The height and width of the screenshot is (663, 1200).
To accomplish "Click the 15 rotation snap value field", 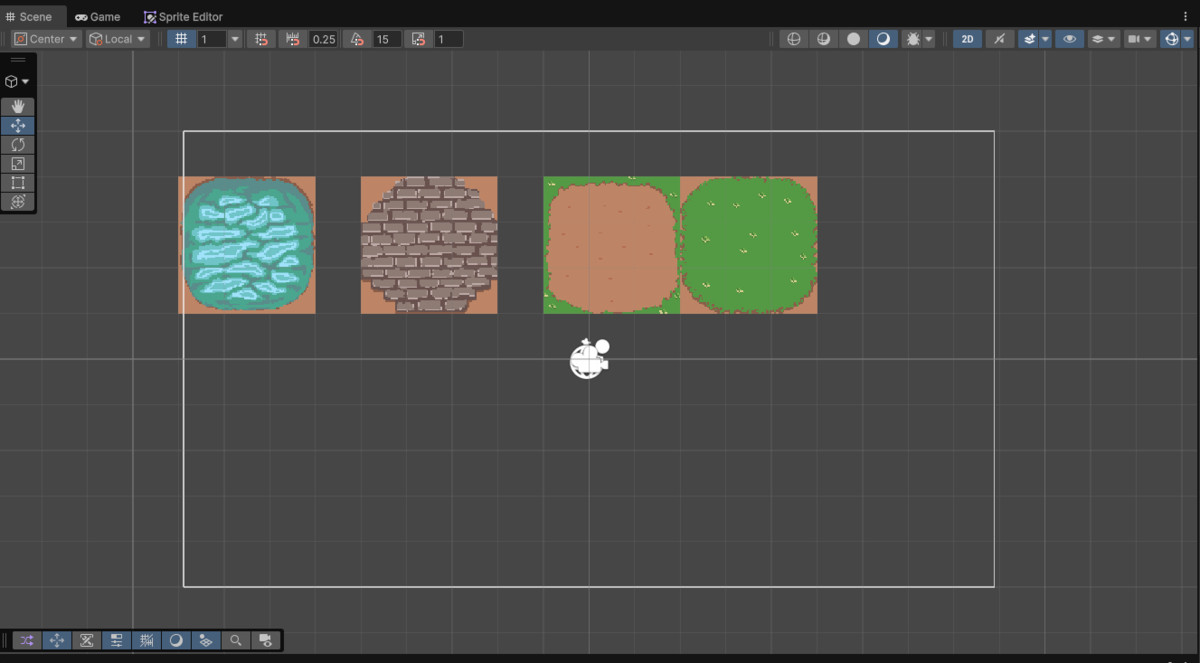I will [x=387, y=39].
